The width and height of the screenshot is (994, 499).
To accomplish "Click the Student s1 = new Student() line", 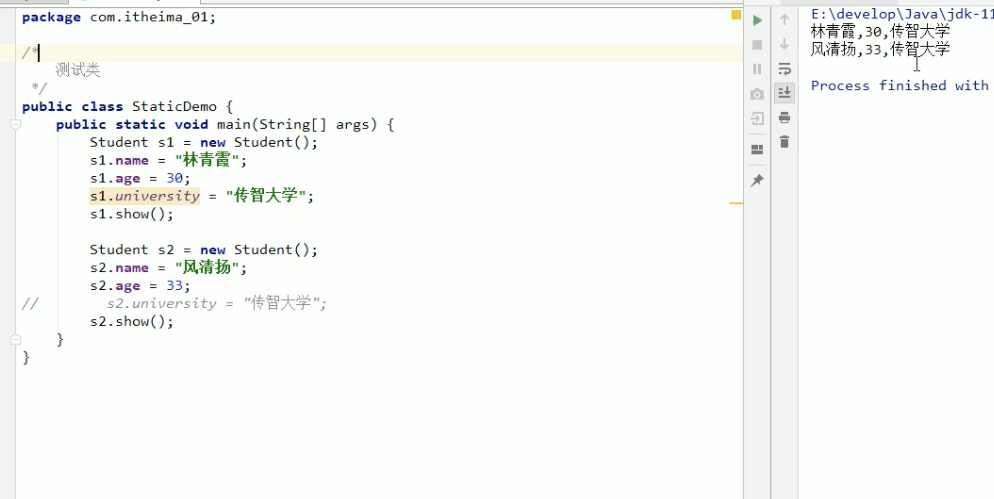I will point(203,143).
